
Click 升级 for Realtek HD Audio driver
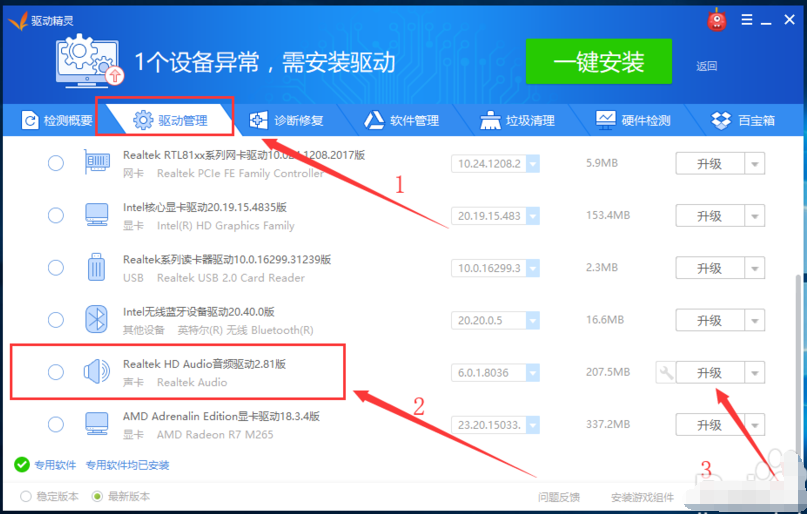[x=709, y=373]
